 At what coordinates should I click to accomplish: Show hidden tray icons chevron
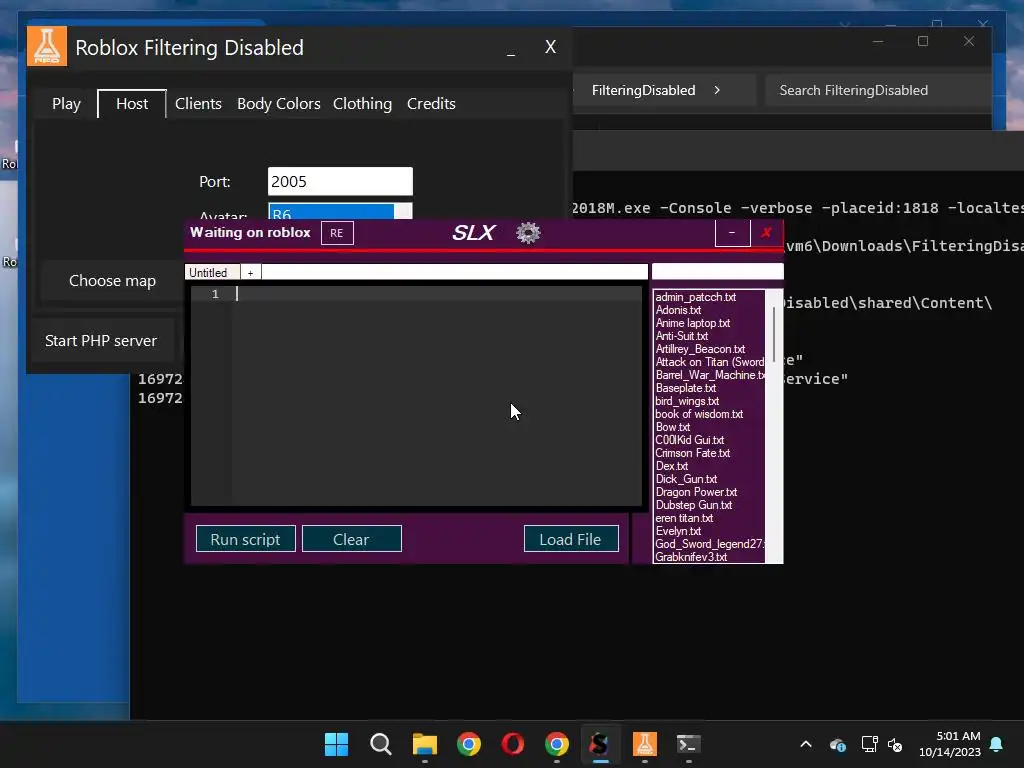pyautogui.click(x=806, y=744)
